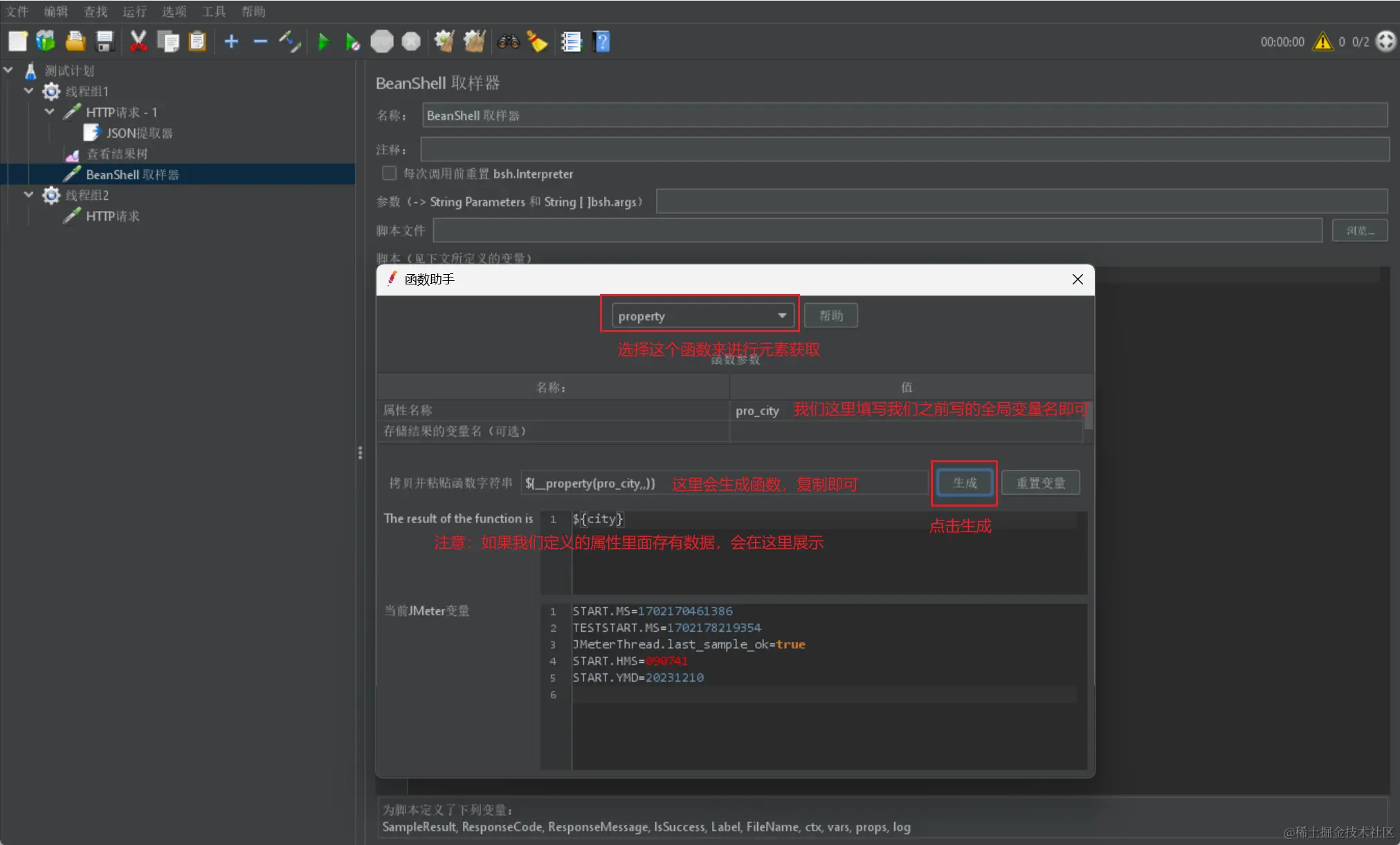Click the warning triangle log icon
Viewport: 1400px width, 845px height.
tap(1322, 42)
